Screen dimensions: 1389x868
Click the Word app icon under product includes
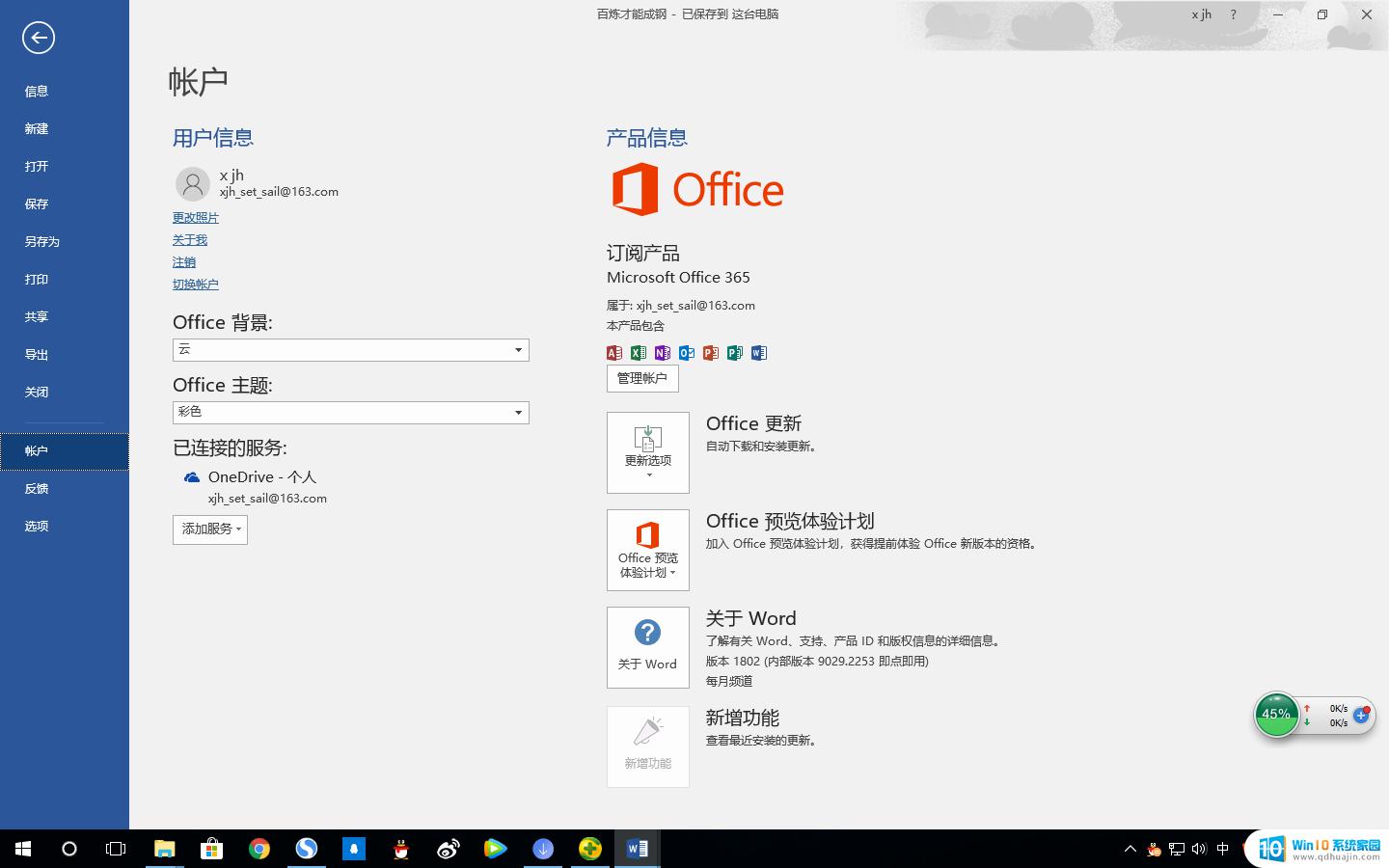click(759, 353)
